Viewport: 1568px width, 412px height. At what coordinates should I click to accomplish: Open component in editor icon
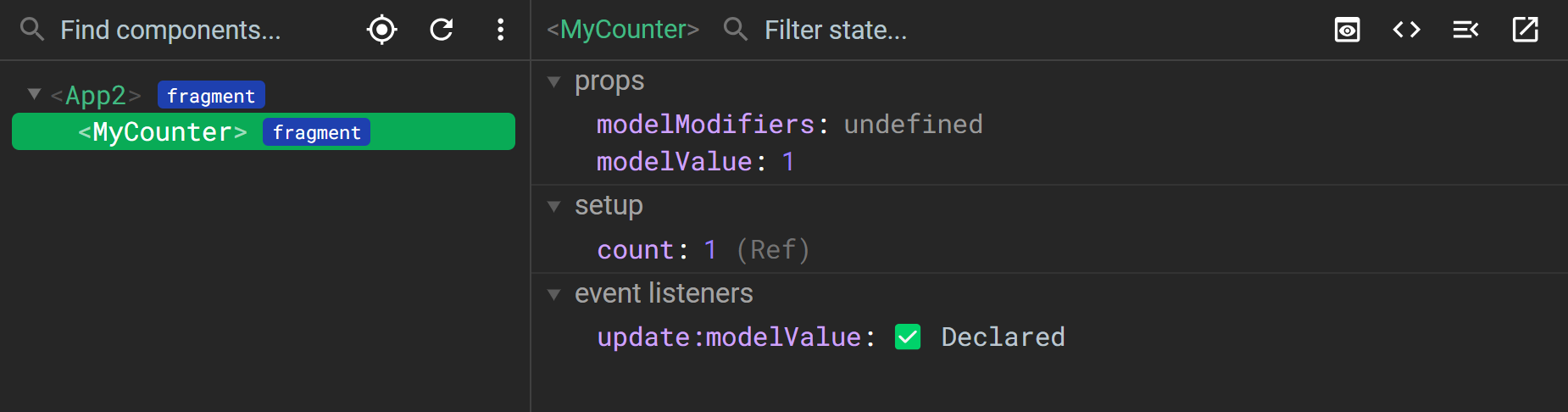click(x=1525, y=30)
